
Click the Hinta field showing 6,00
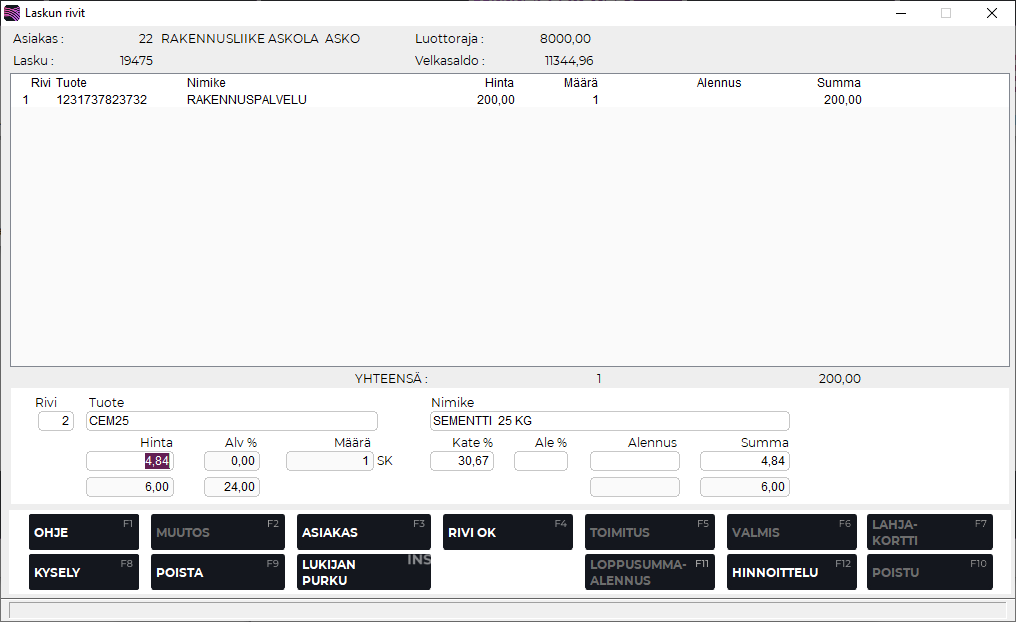point(130,487)
